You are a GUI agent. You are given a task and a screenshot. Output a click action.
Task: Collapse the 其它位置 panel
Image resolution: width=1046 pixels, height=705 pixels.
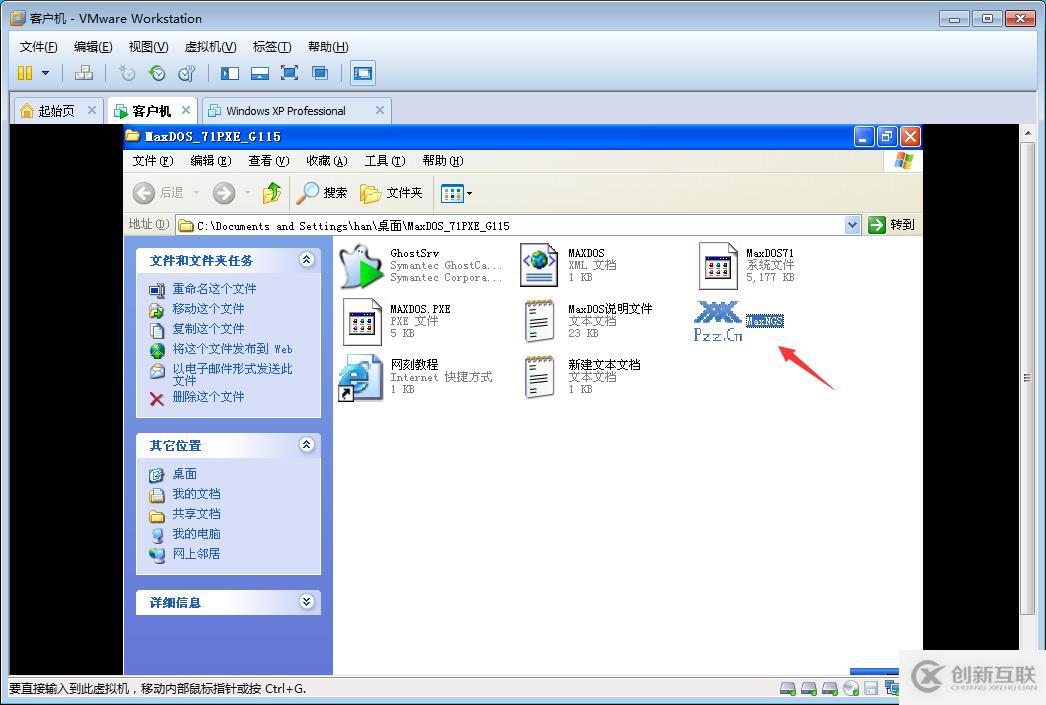pos(306,445)
